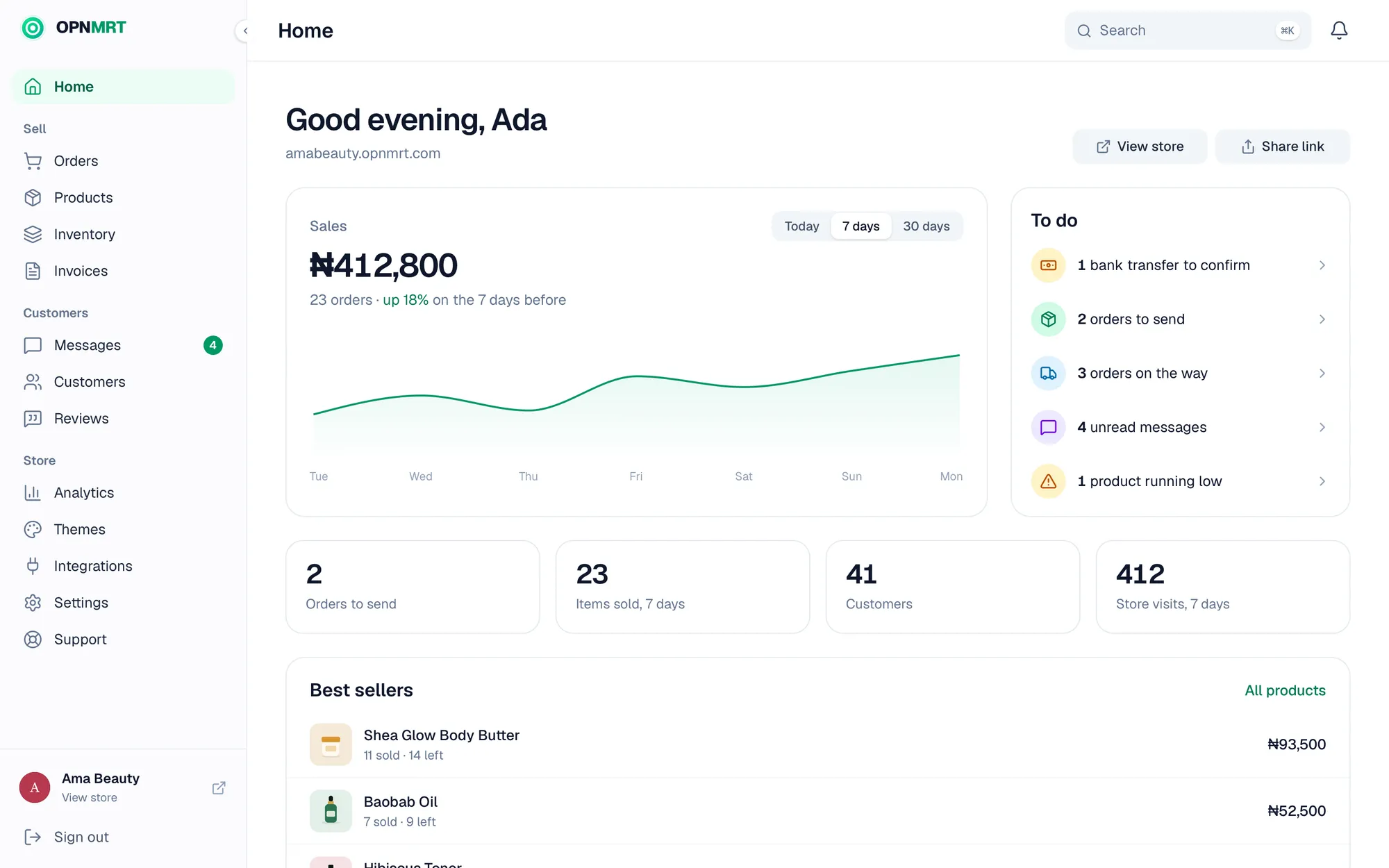Open the Store visits, 7 days card
Screen dimensions: 1389x868
point(1222,587)
